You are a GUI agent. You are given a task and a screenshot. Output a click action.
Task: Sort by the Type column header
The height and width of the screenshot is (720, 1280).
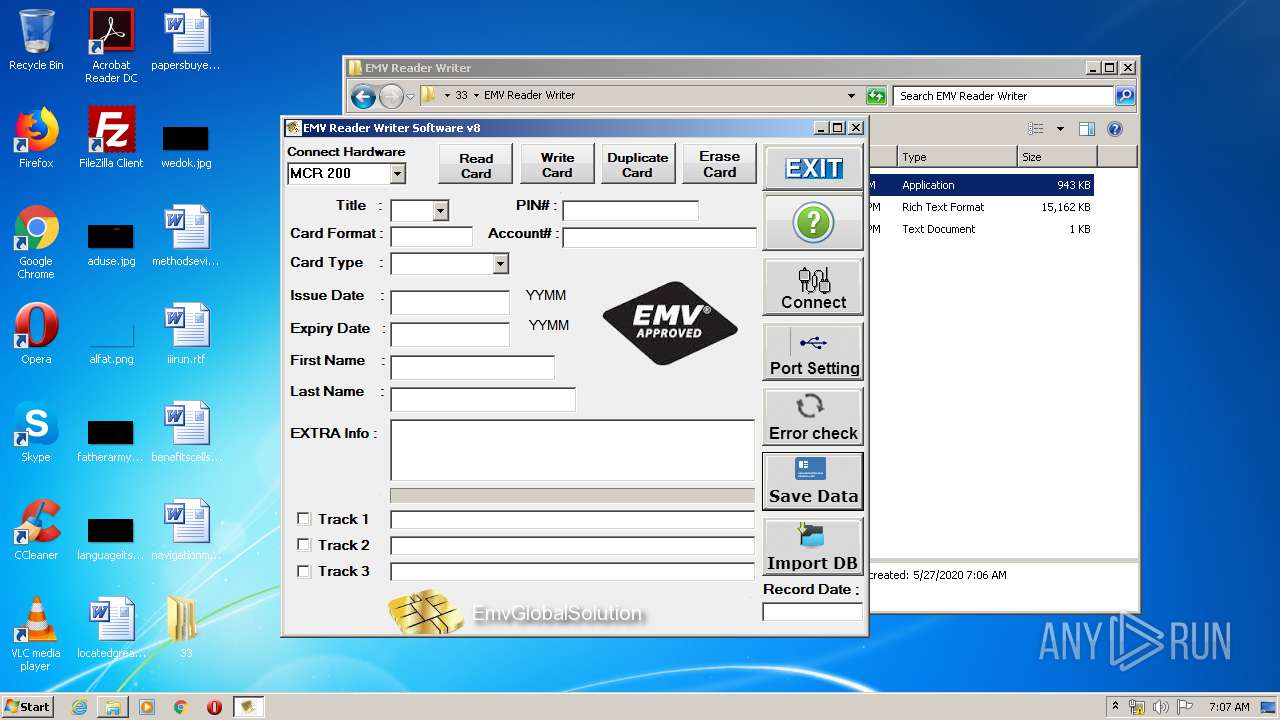coord(957,157)
